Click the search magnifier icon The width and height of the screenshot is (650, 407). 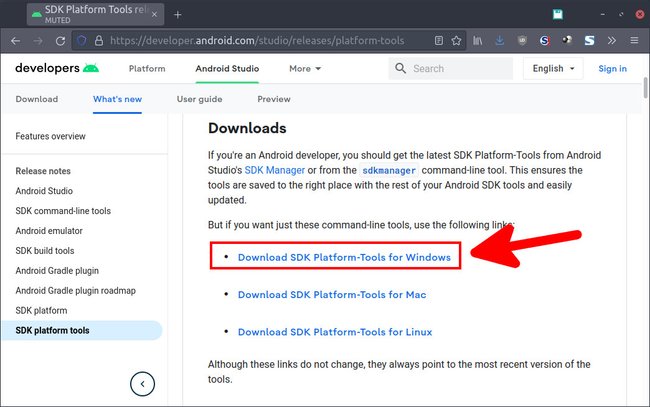click(x=400, y=68)
